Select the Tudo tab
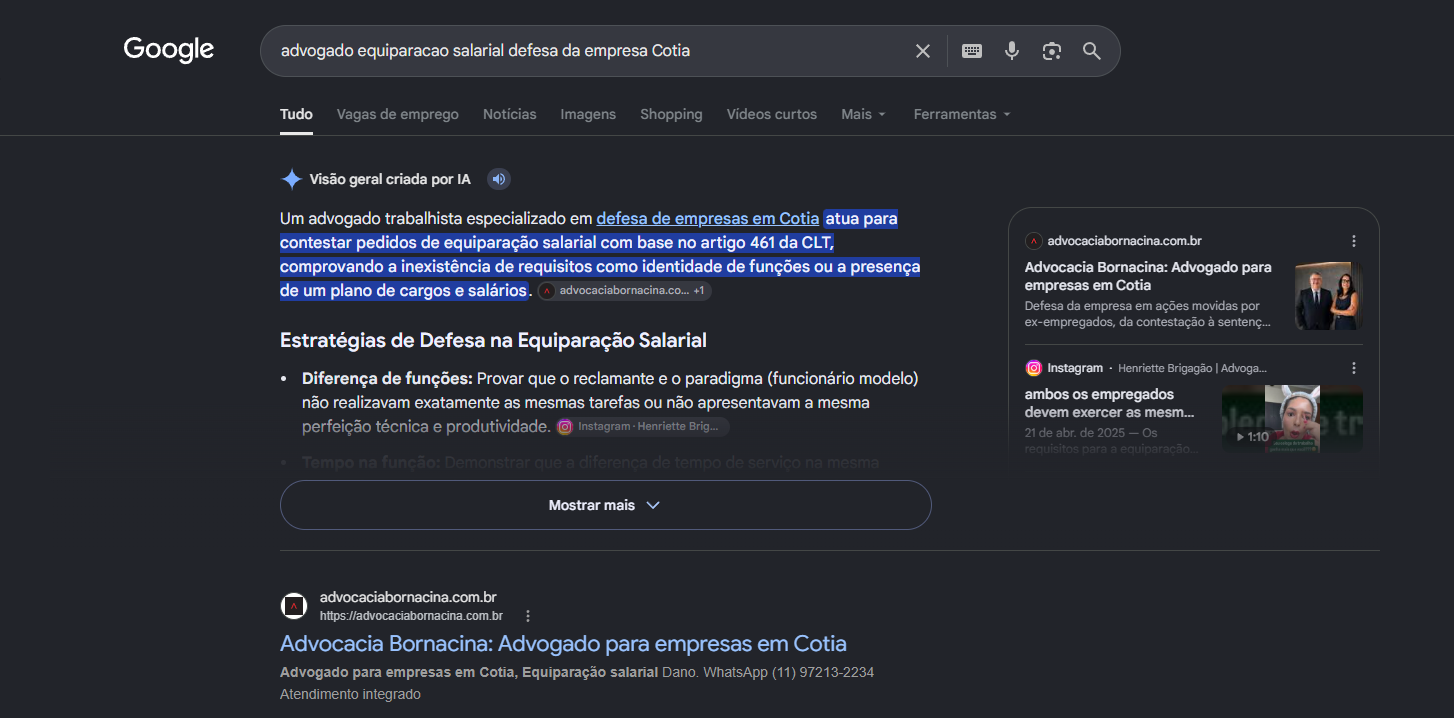This screenshot has width=1454, height=718. click(296, 114)
